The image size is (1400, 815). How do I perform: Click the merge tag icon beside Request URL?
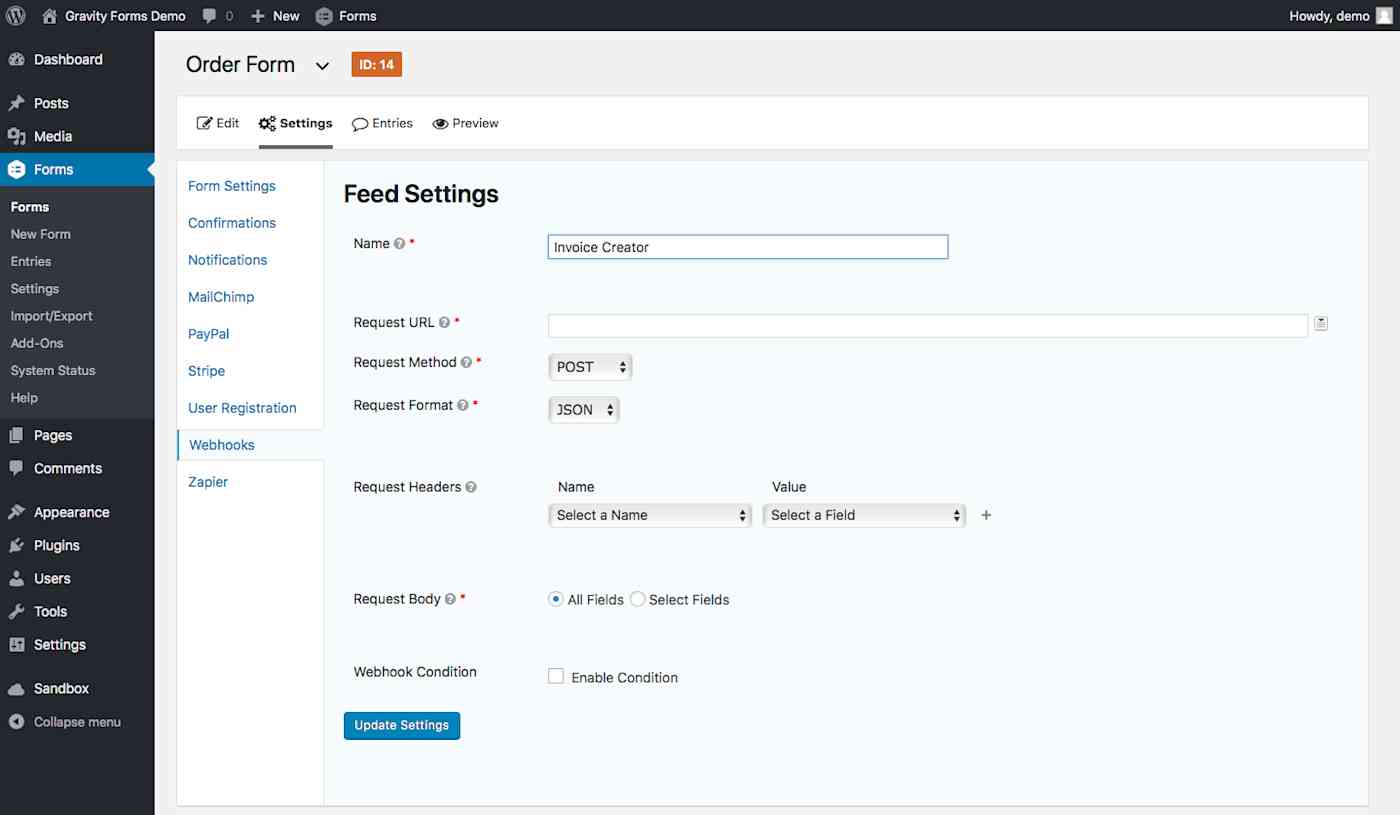(1321, 323)
